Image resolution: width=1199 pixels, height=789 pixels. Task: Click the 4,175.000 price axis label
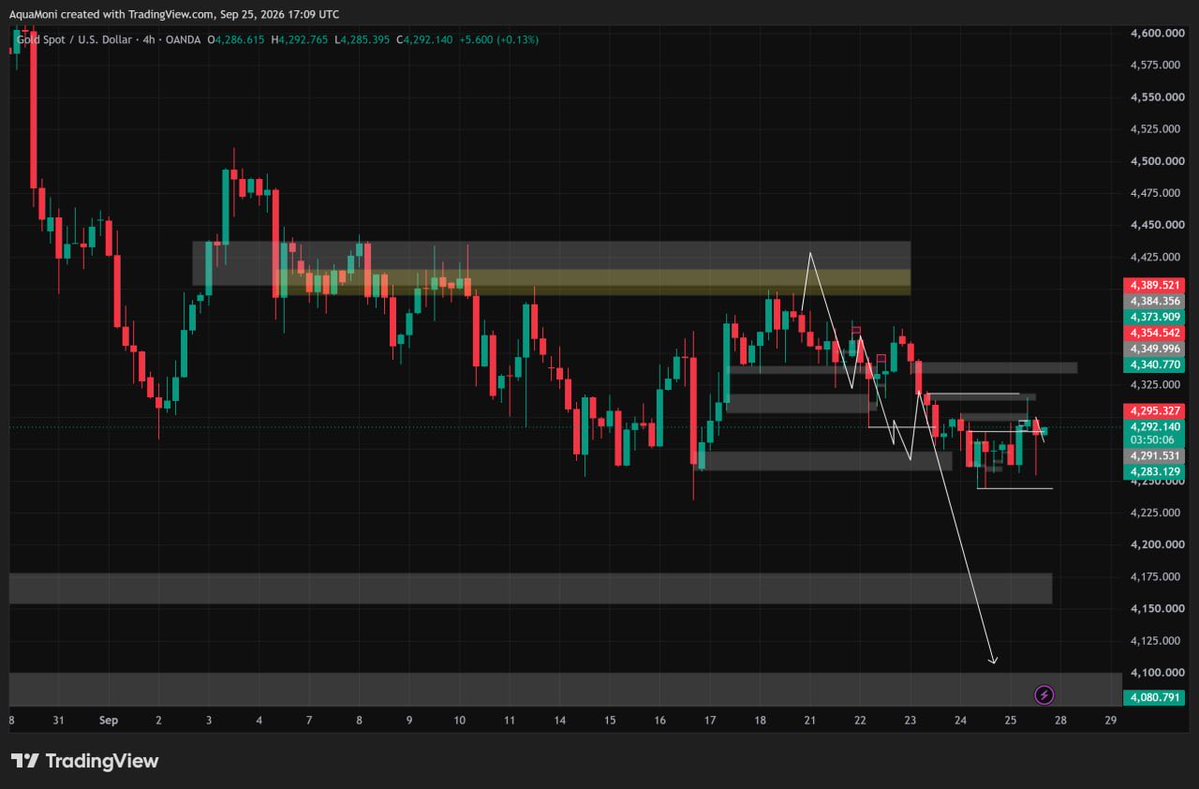pos(1157,576)
